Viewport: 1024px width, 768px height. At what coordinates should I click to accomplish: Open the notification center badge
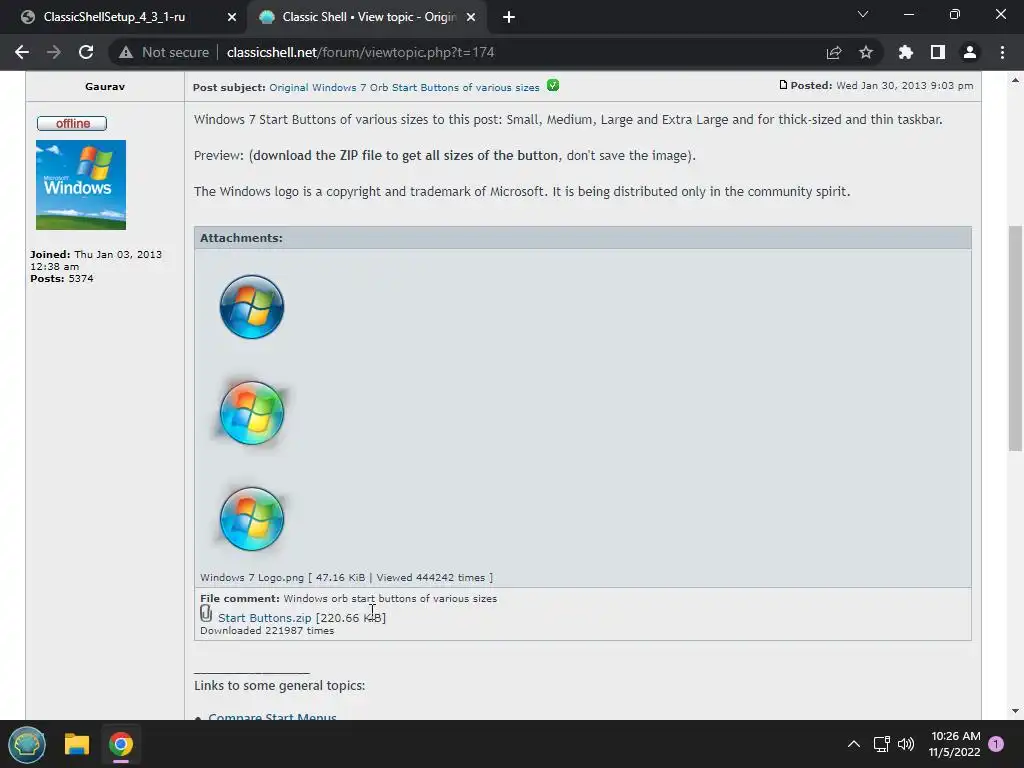996,744
